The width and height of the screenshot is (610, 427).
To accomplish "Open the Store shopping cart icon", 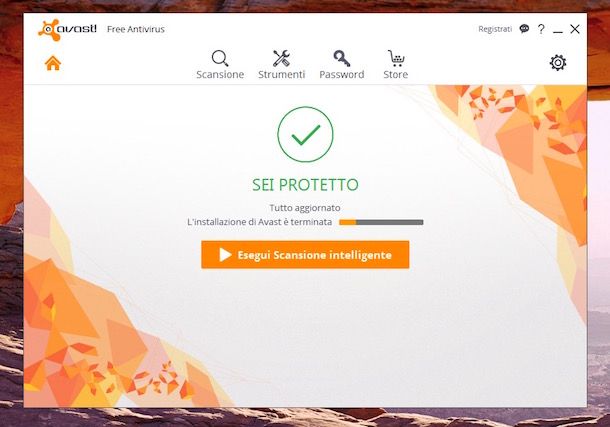I will (396, 58).
